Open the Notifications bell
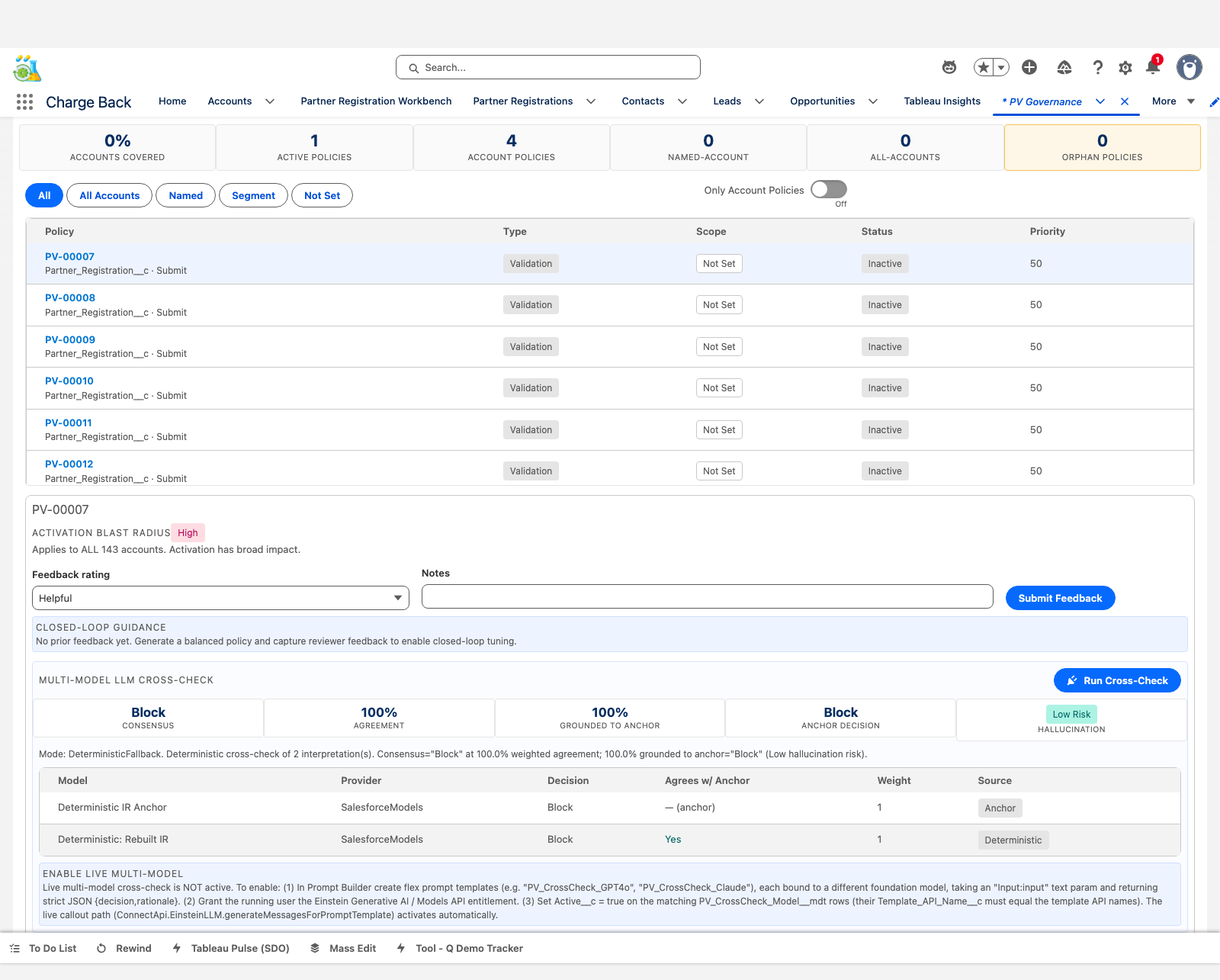Image resolution: width=1220 pixels, height=980 pixels. 1153,67
